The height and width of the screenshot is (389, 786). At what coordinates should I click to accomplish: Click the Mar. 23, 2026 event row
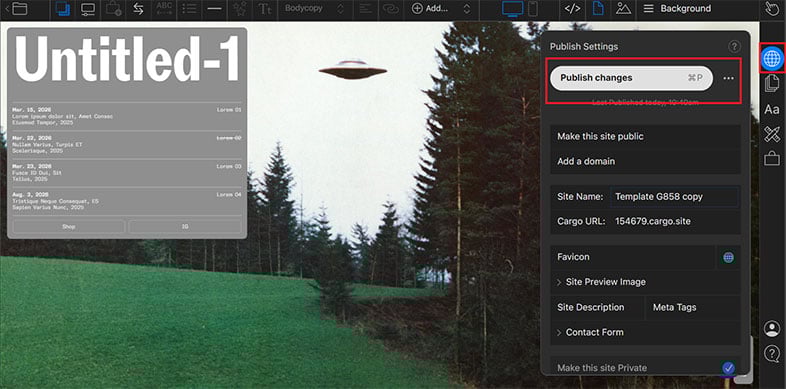127,172
